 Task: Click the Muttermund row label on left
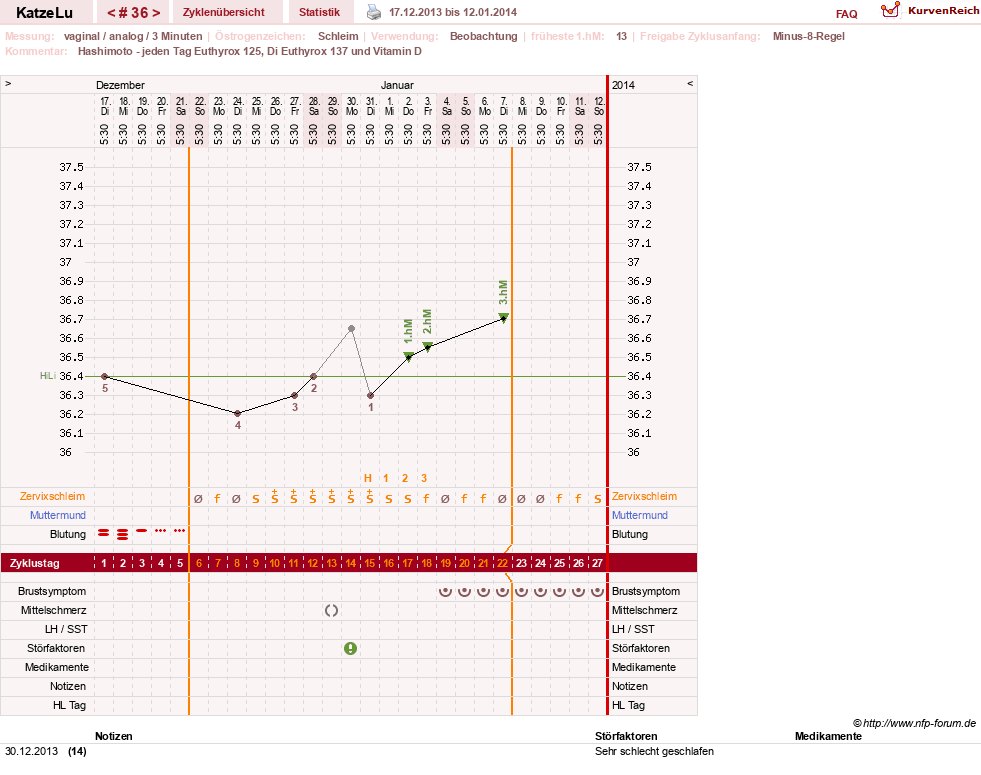point(58,515)
